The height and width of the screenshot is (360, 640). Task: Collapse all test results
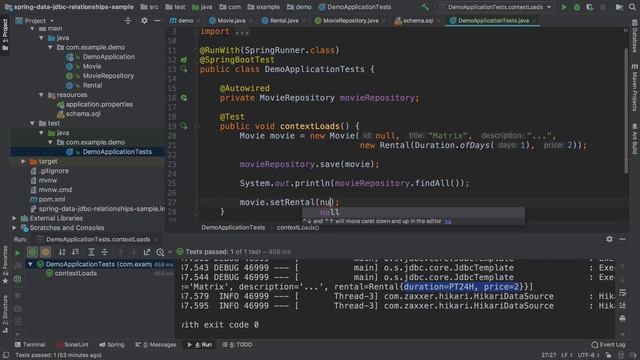(104, 252)
